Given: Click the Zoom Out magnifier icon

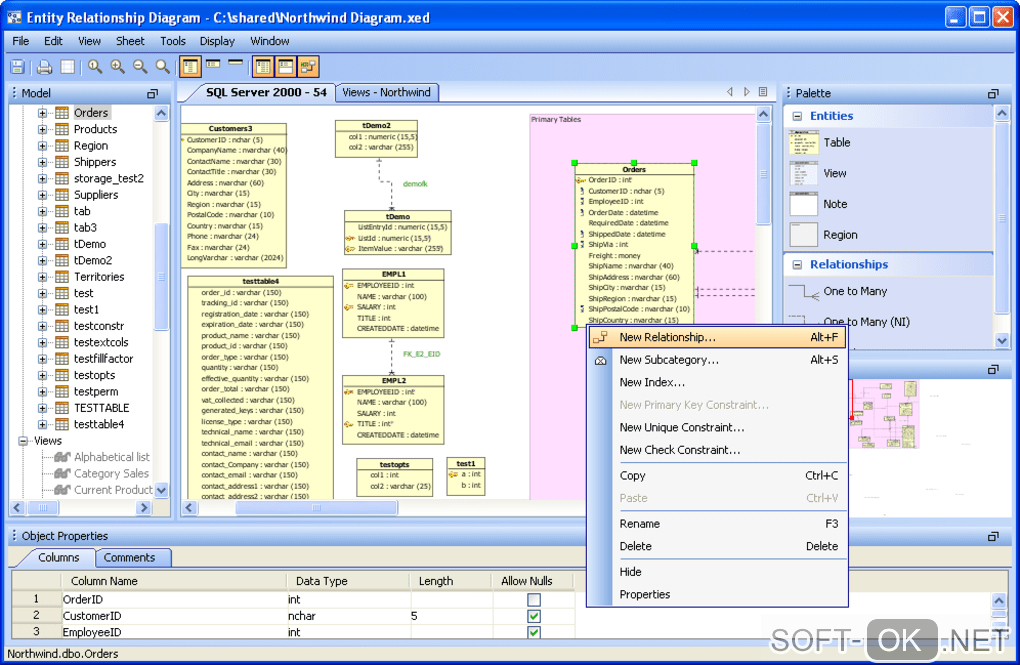Looking at the screenshot, I should (140, 66).
